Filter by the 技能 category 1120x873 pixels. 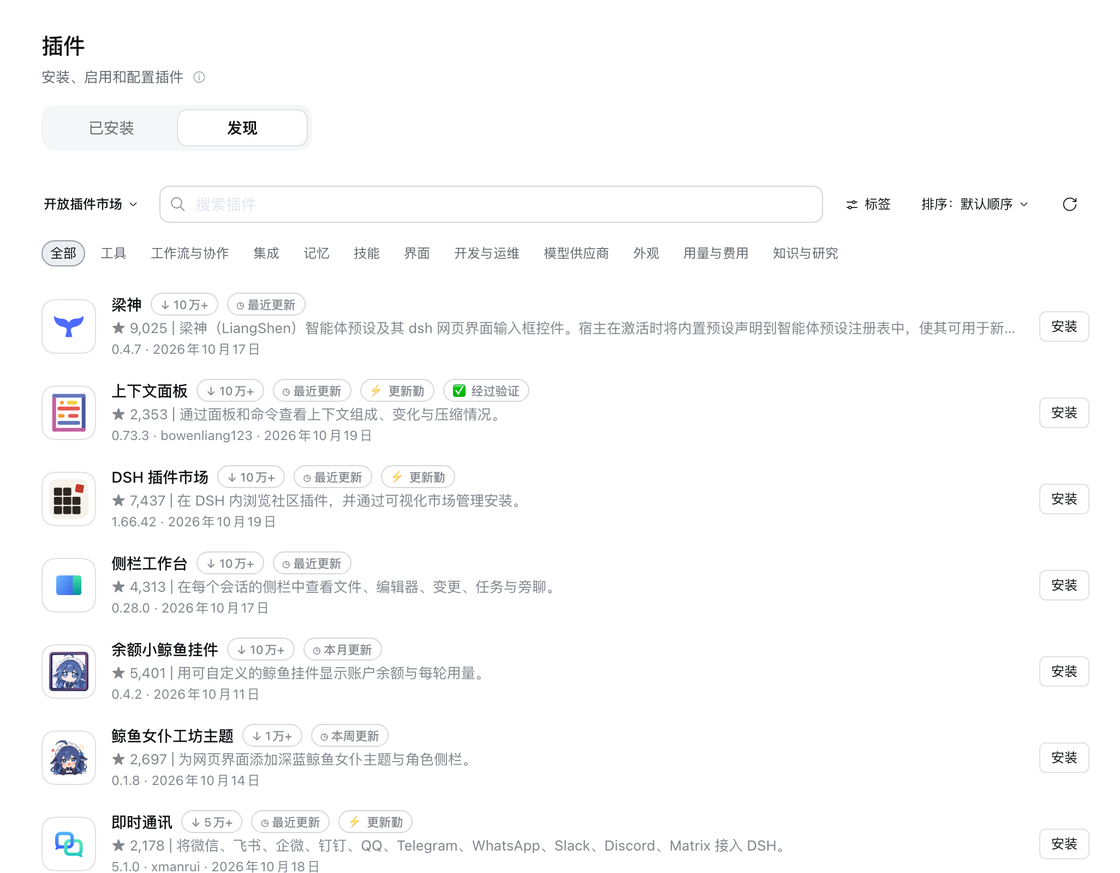tap(366, 253)
